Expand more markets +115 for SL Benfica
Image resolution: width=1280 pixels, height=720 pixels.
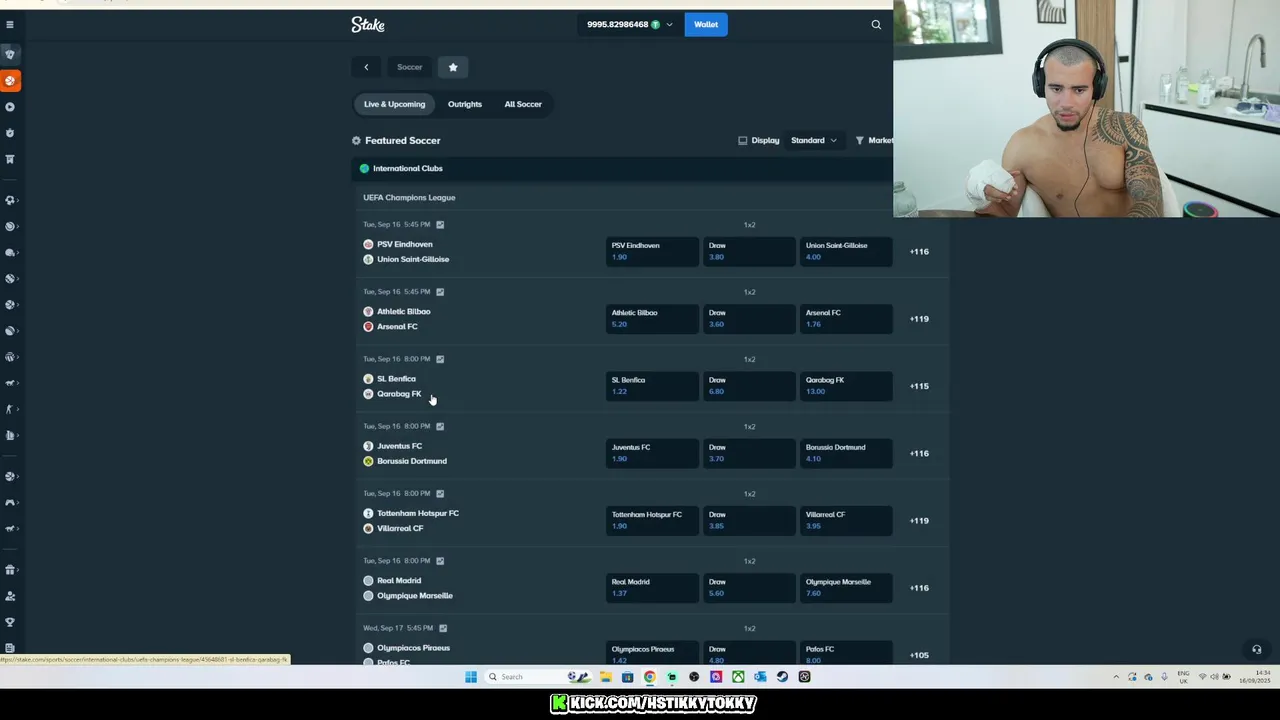(919, 386)
